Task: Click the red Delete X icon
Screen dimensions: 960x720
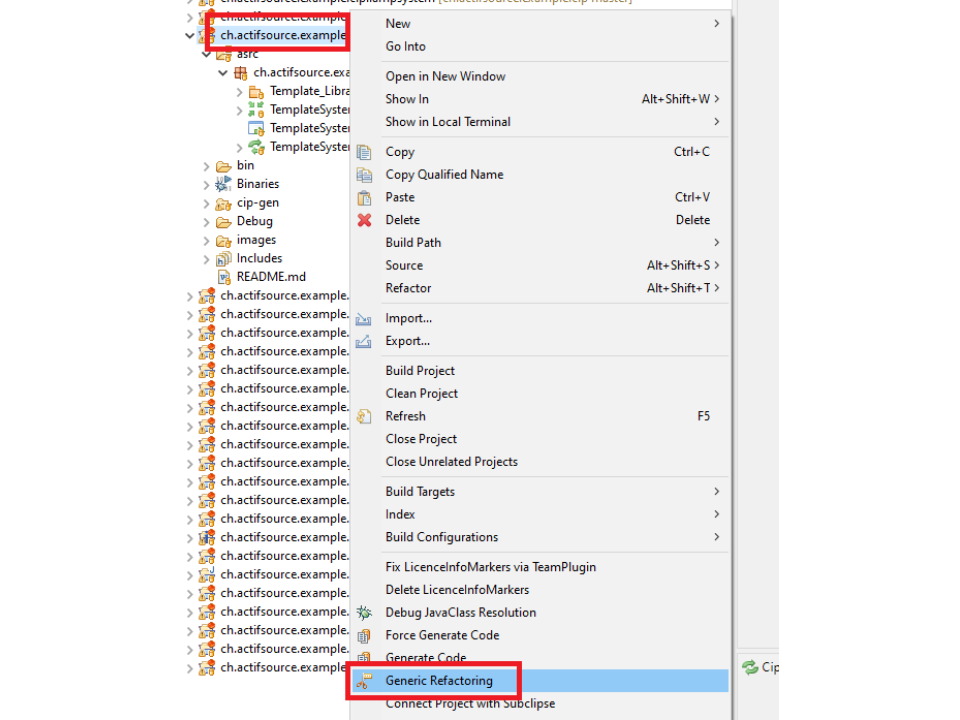Action: coord(365,220)
